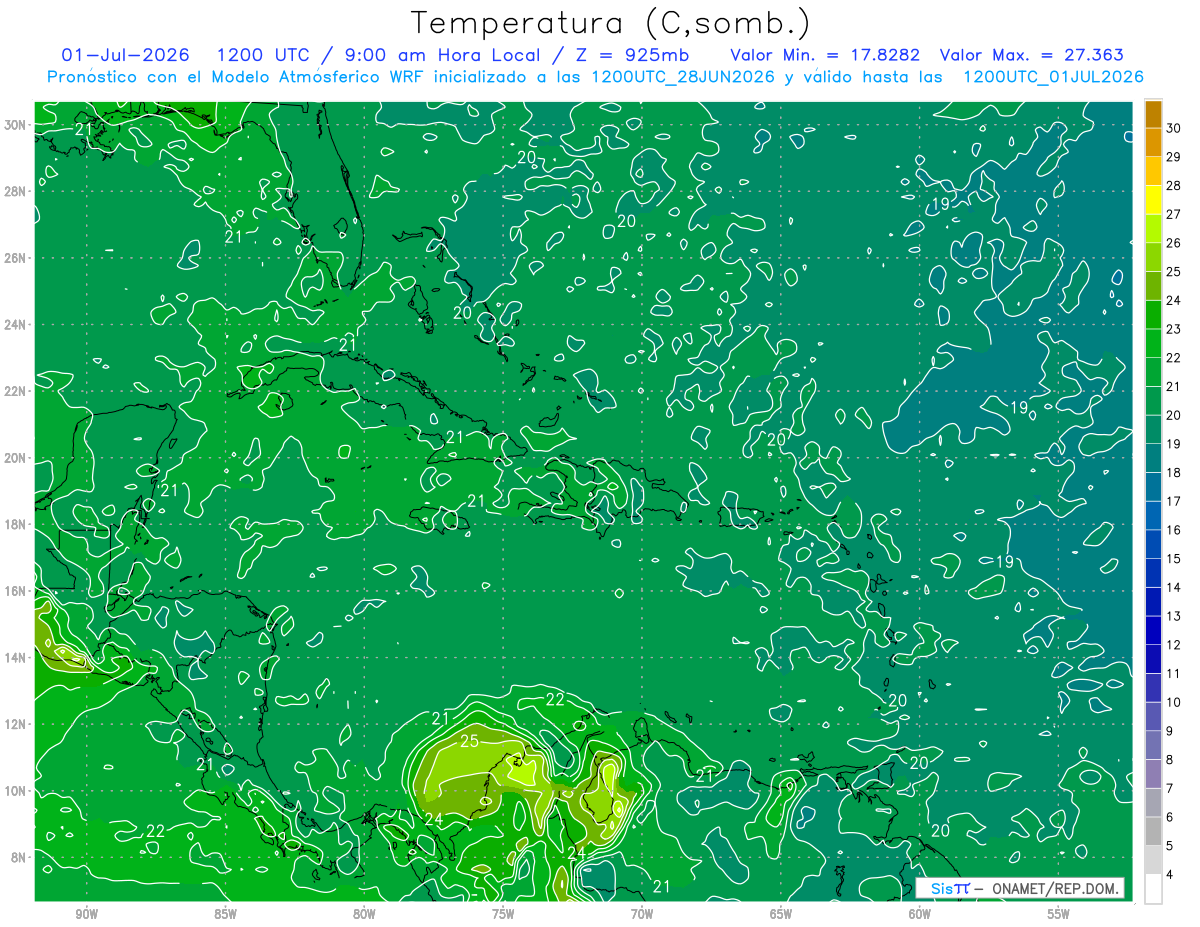This screenshot has height=927, width=1200.
Task: Click legend teal swatch between 18 and 19
Action: click(x=1153, y=457)
